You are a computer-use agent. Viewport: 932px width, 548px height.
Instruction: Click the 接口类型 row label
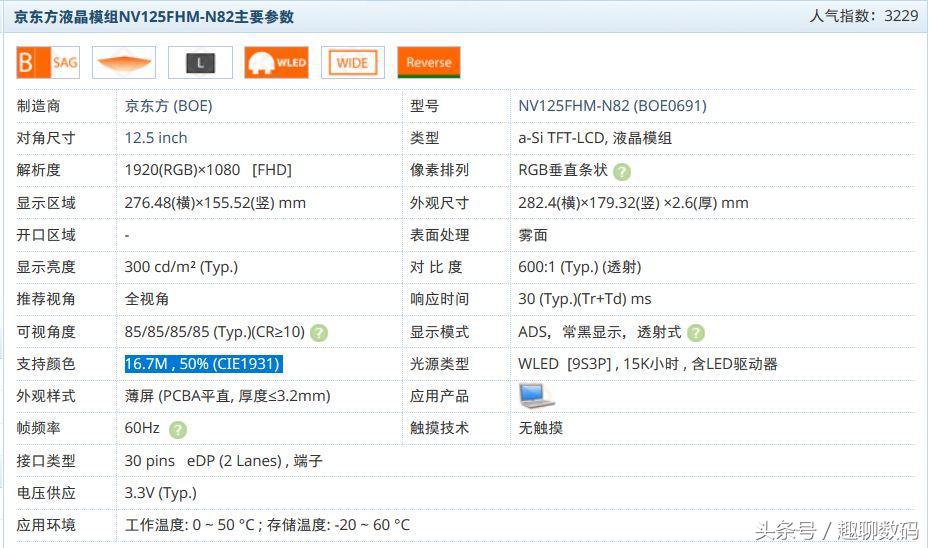pos(46,461)
